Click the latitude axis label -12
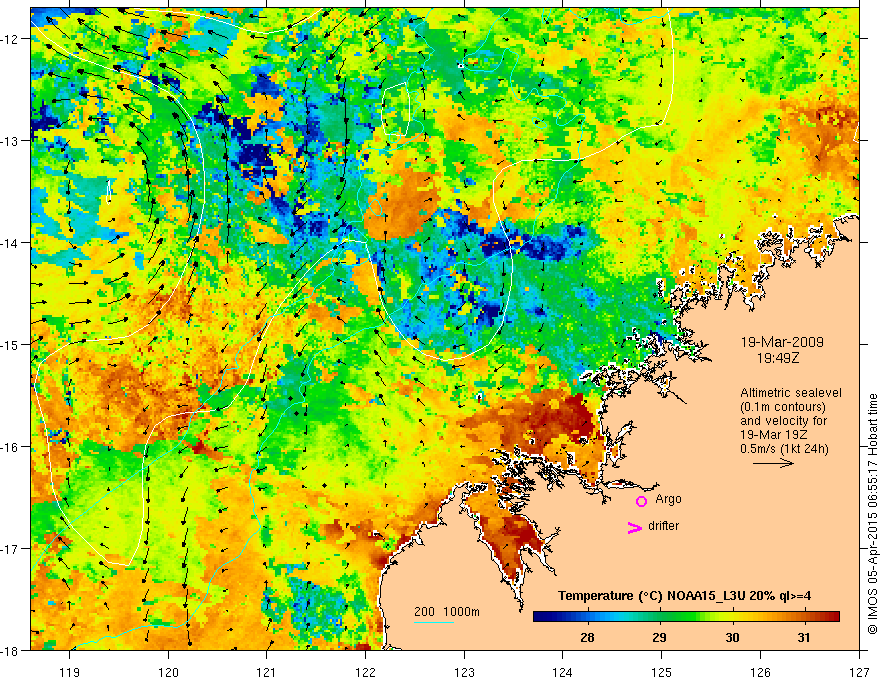Image resolution: width=880 pixels, height=680 pixels. (11, 39)
